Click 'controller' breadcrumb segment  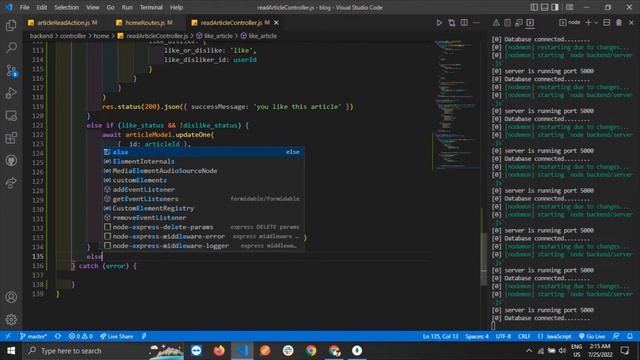pos(73,36)
